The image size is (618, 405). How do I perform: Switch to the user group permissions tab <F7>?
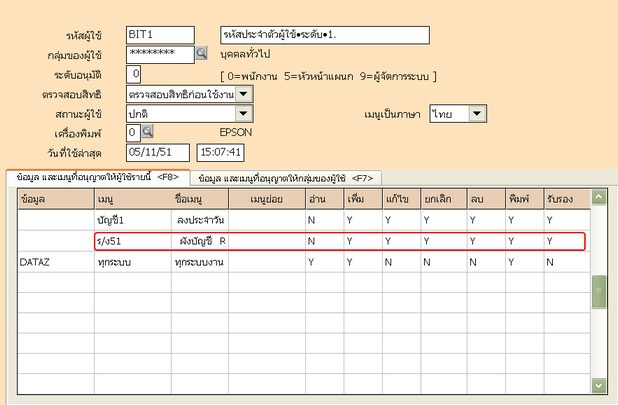[286, 177]
